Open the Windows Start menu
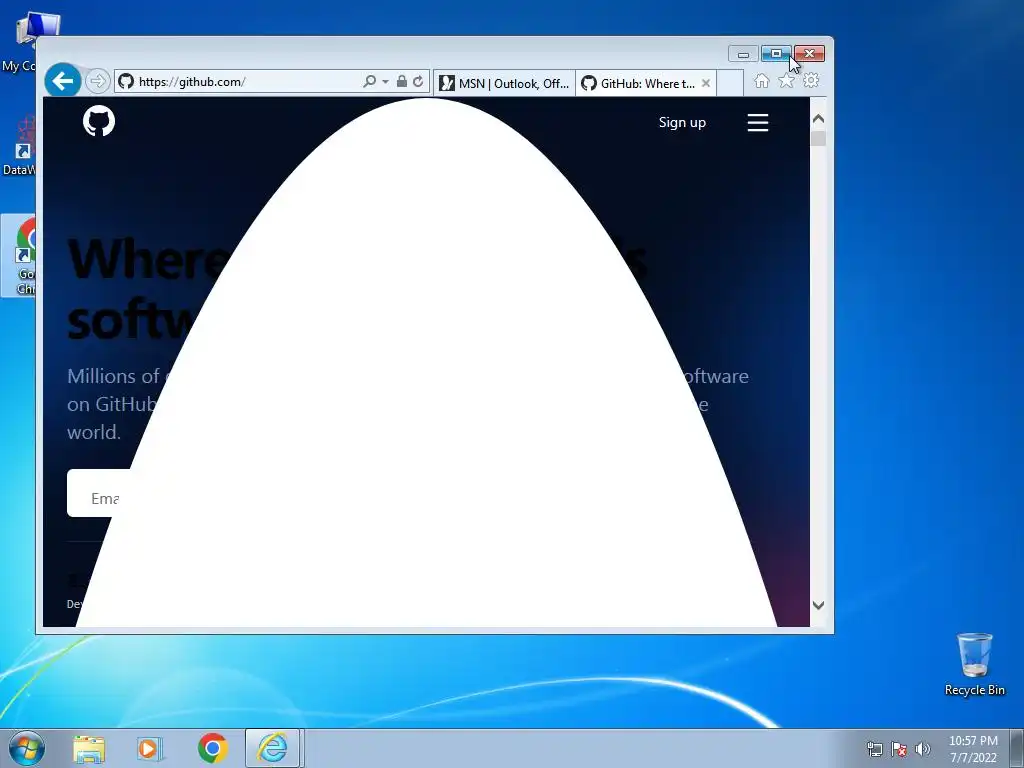Viewport: 1024px width, 768px height. pyautogui.click(x=27, y=748)
